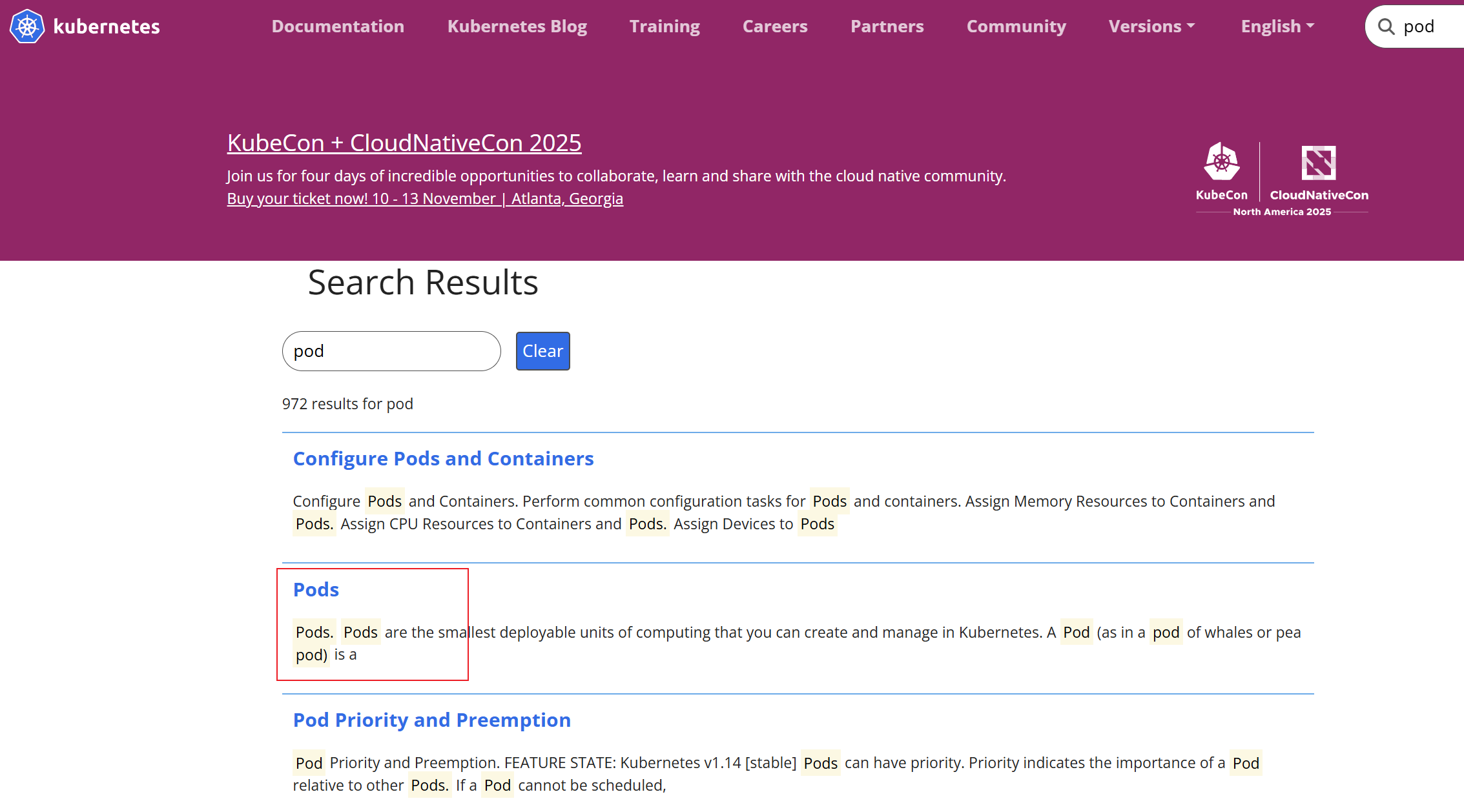Screen dimensions: 1464x812
Task: Open the Versions dropdown menu
Action: (1151, 26)
